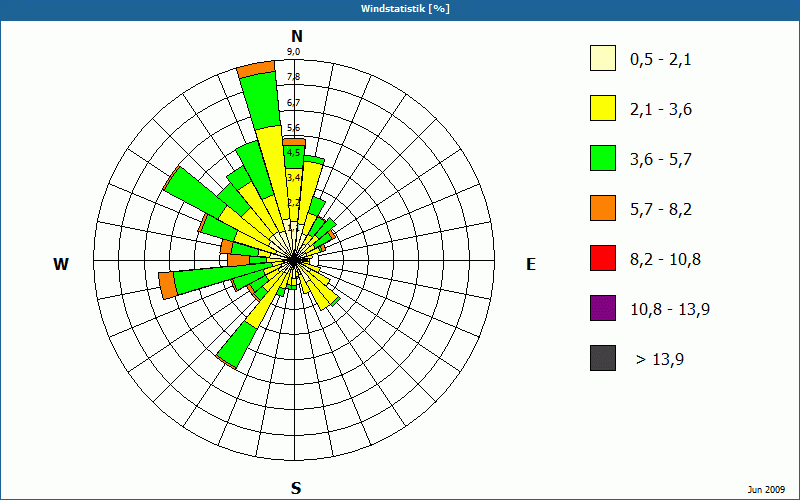The width and height of the screenshot is (800, 500).
Task: Click the dark gray > 13,9 legend swatch
Action: (603, 358)
